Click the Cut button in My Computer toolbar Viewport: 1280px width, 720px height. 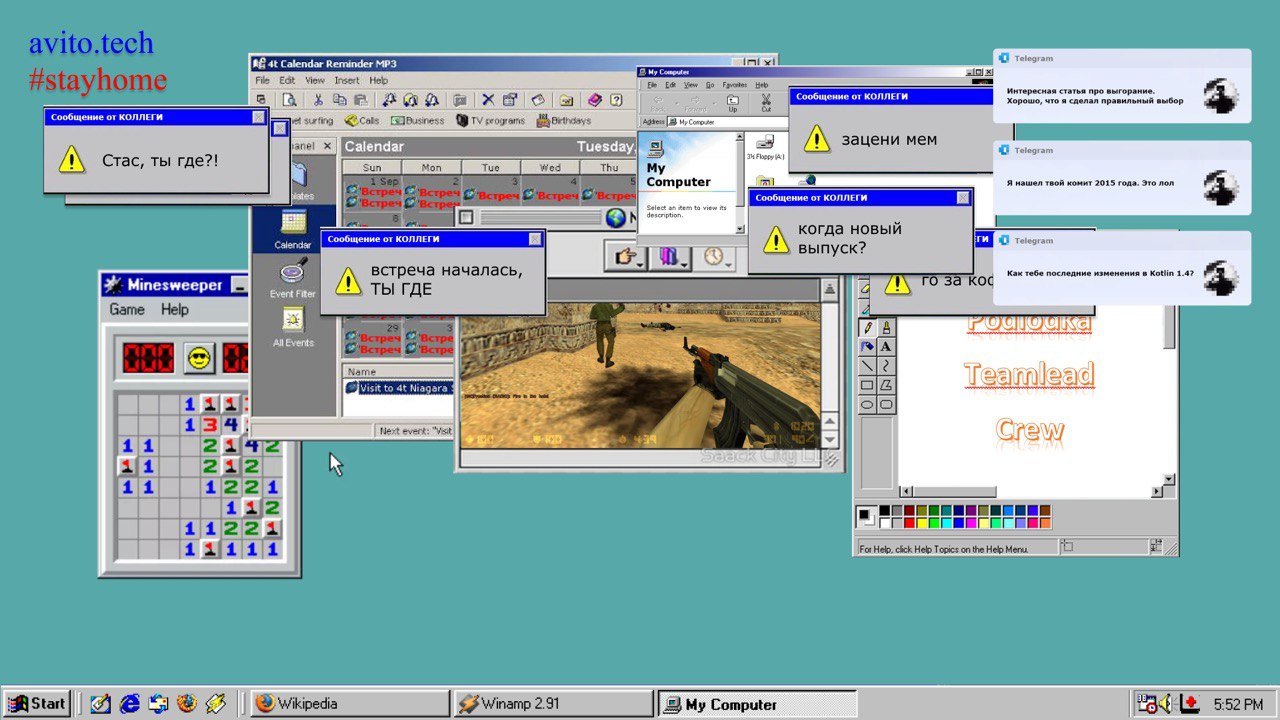(766, 103)
